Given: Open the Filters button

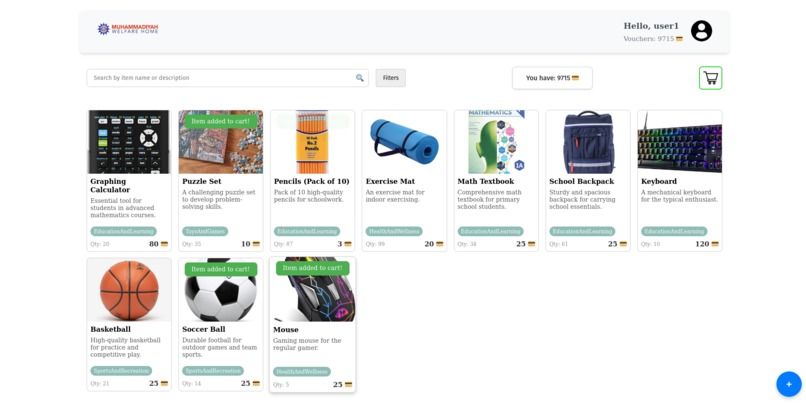Looking at the screenshot, I should [x=391, y=78].
